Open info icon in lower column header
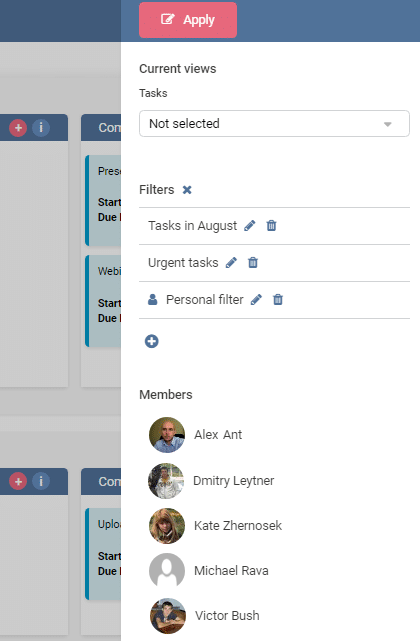The image size is (420, 641). pos(41,482)
